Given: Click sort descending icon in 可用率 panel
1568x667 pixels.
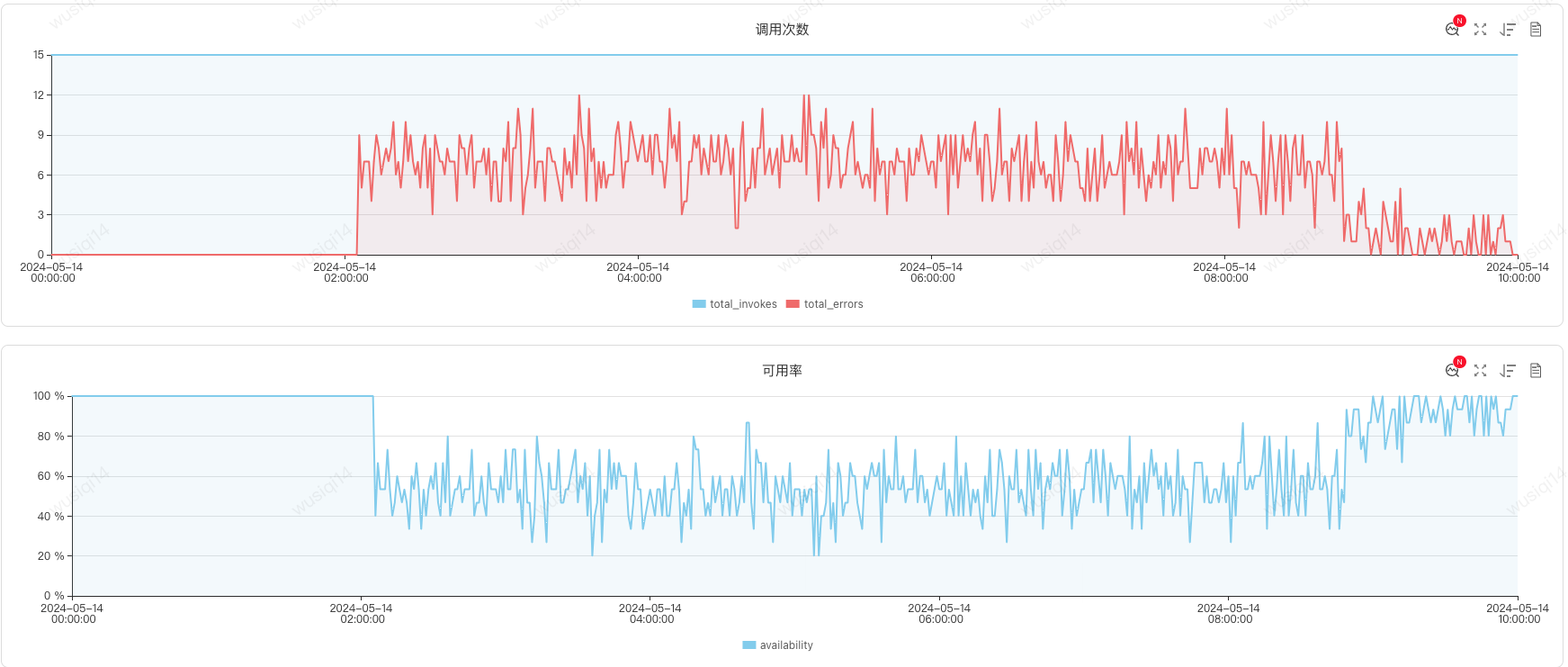Looking at the screenshot, I should [1508, 371].
